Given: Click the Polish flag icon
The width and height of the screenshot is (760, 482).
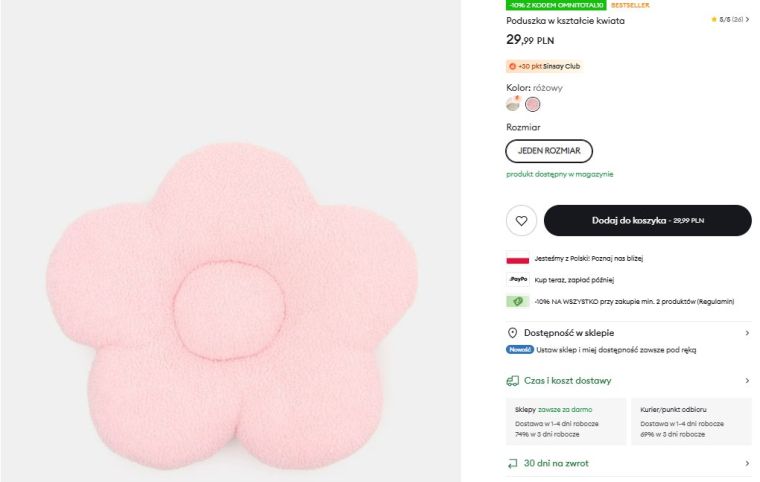Looking at the screenshot, I should (517, 258).
